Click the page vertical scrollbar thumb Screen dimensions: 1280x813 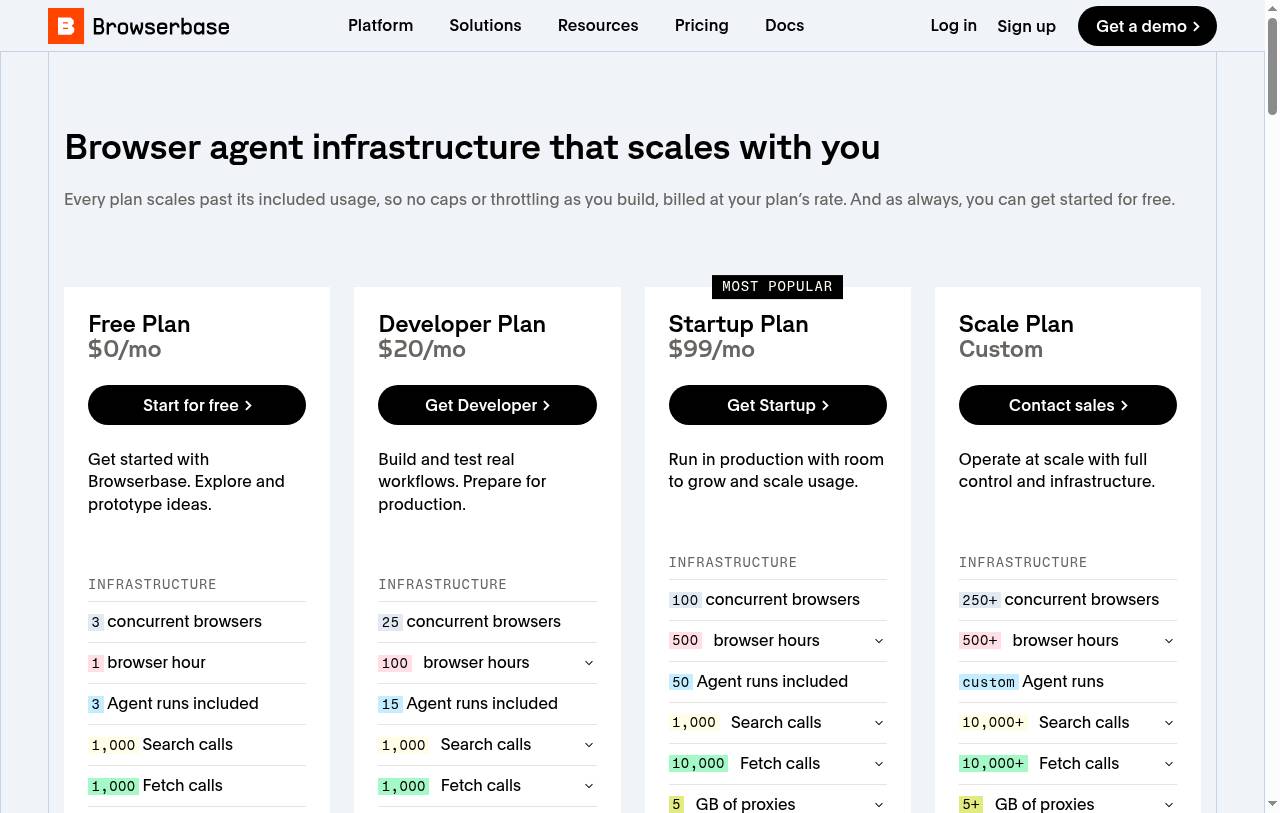(1272, 65)
